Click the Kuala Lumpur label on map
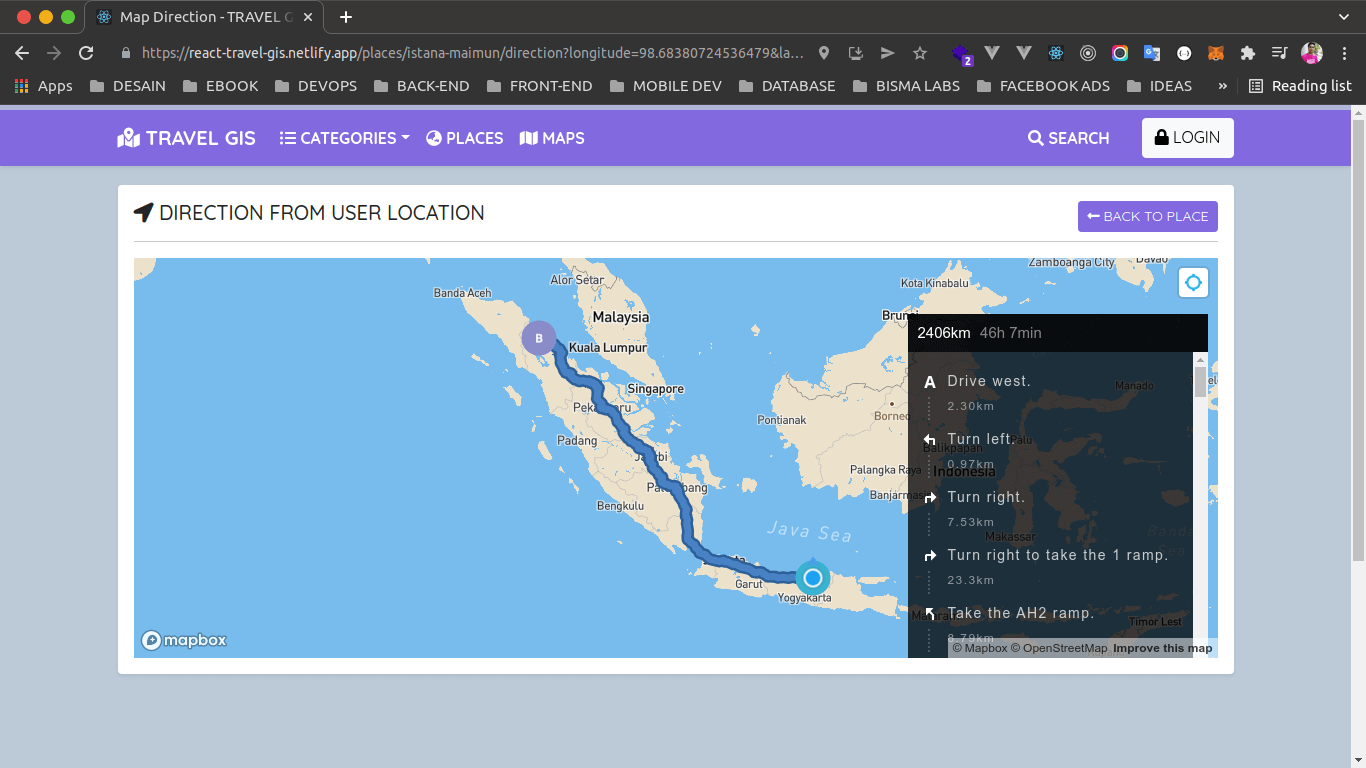1366x768 pixels. pos(608,348)
